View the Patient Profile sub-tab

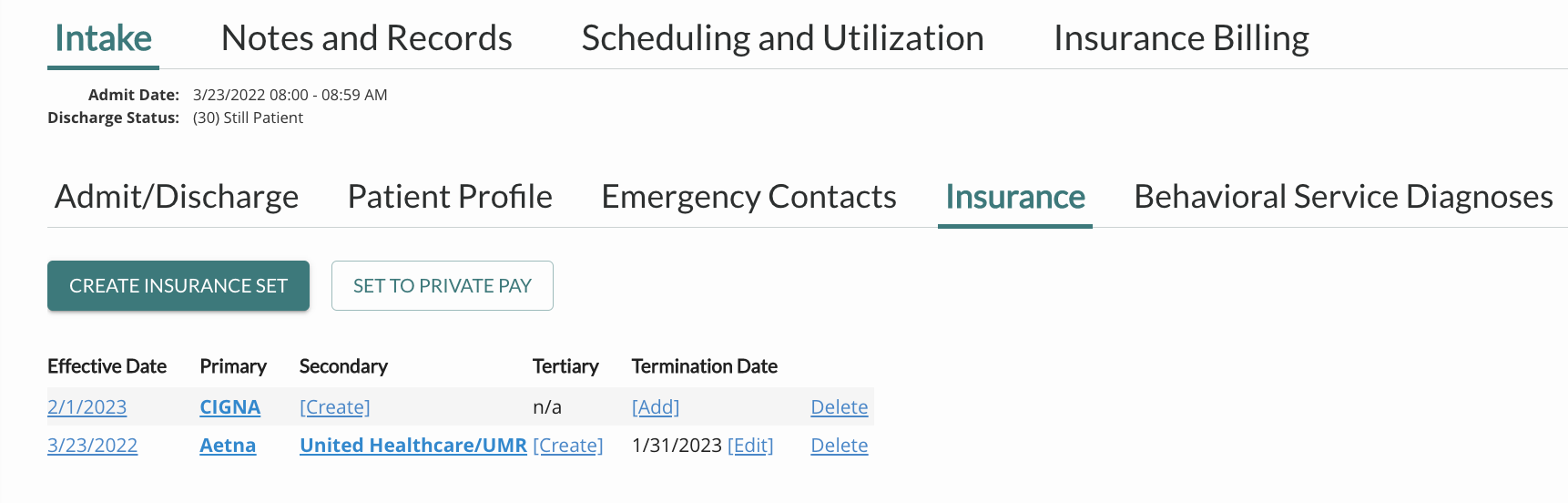[x=450, y=197]
